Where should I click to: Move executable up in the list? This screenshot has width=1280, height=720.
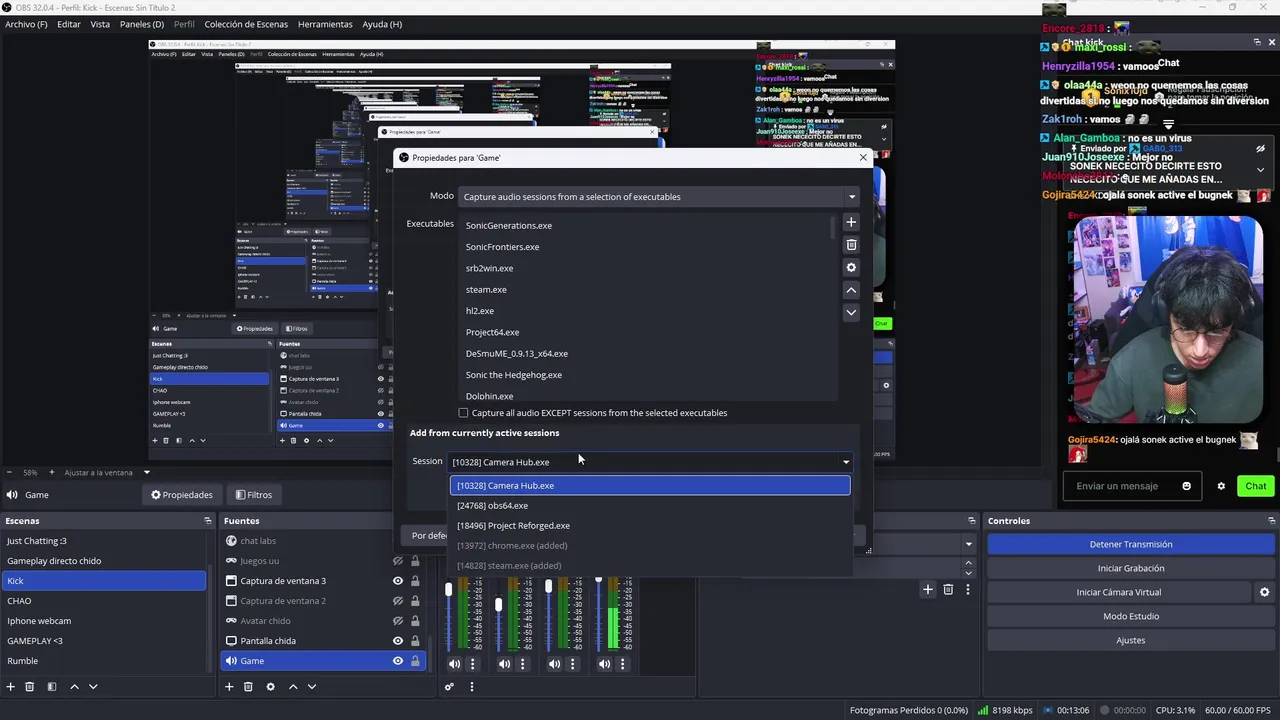coord(851,290)
